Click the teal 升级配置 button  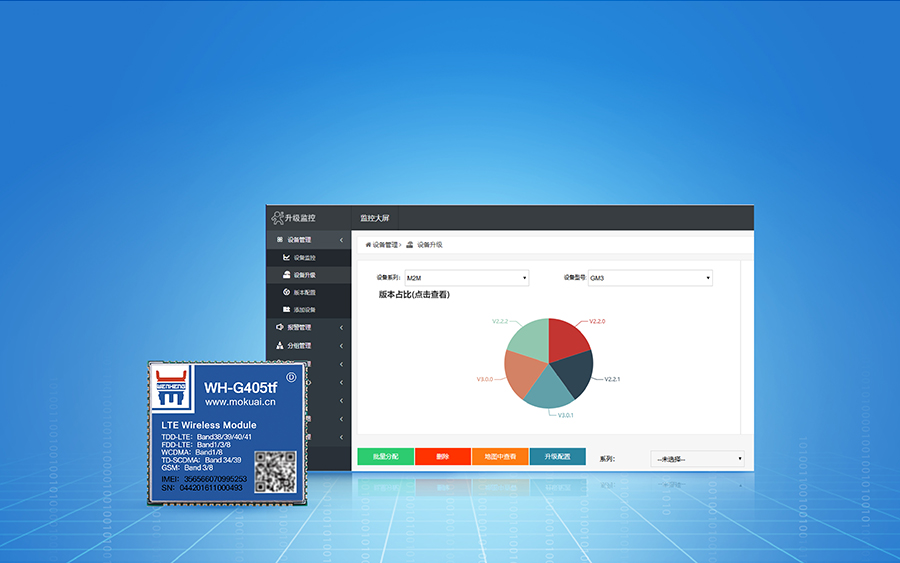557,457
